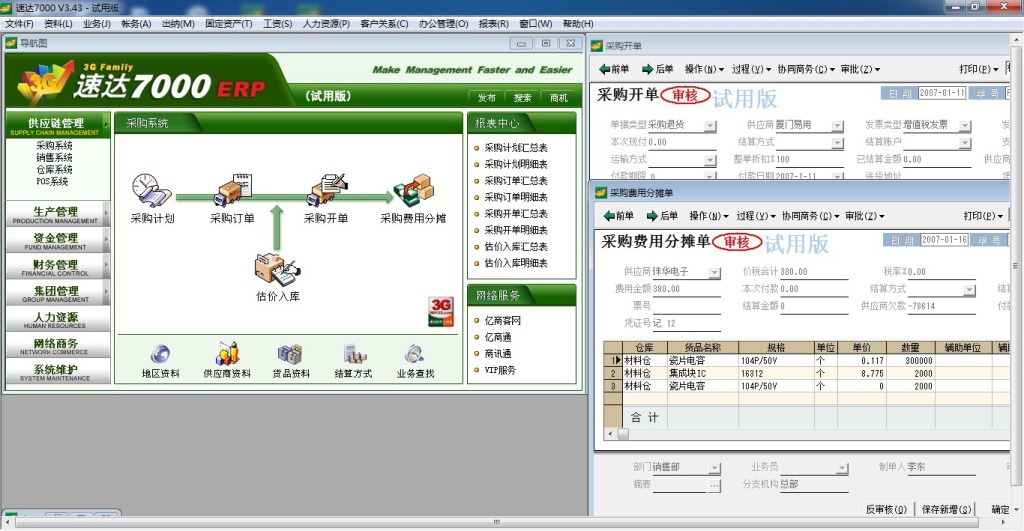
Task: Click the horizontal scrollbar under 合计 row
Action: pos(807,434)
